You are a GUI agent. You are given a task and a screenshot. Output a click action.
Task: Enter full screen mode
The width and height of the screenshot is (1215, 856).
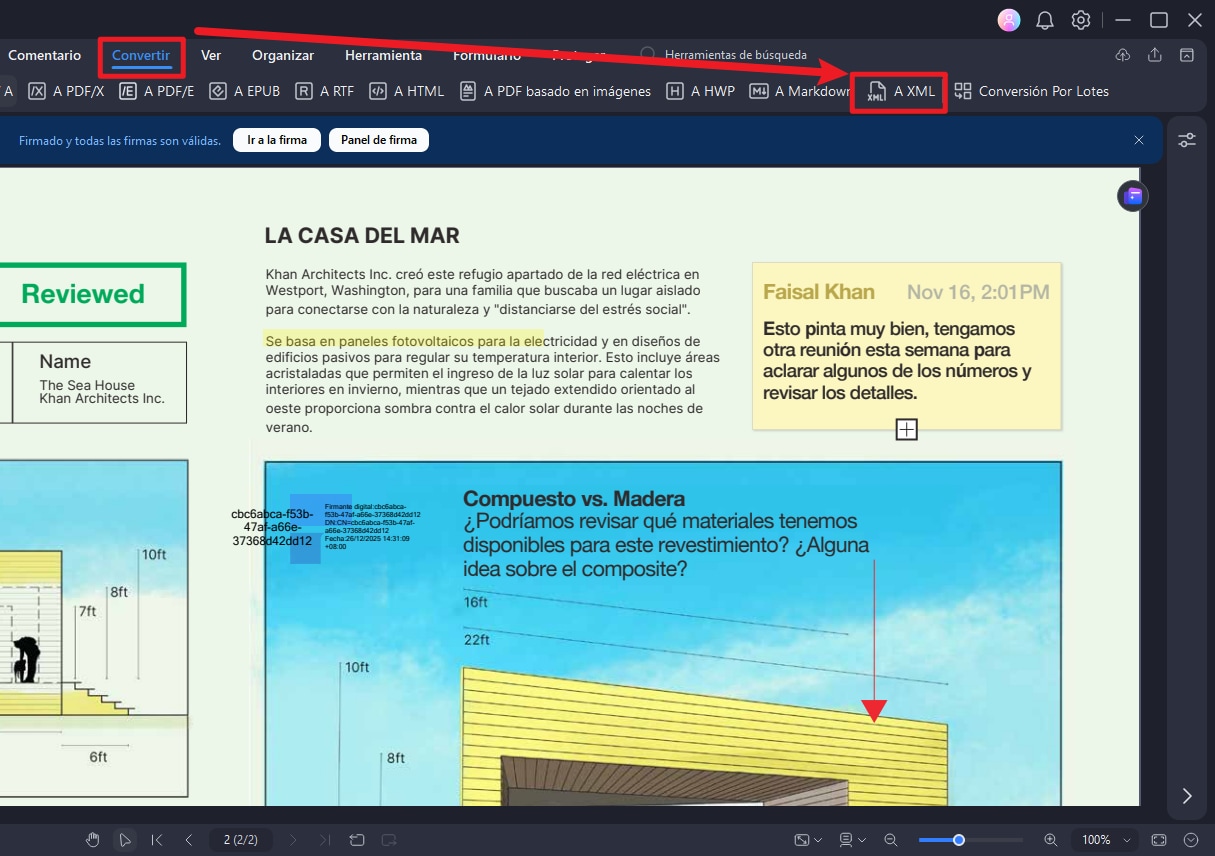click(x=1159, y=840)
